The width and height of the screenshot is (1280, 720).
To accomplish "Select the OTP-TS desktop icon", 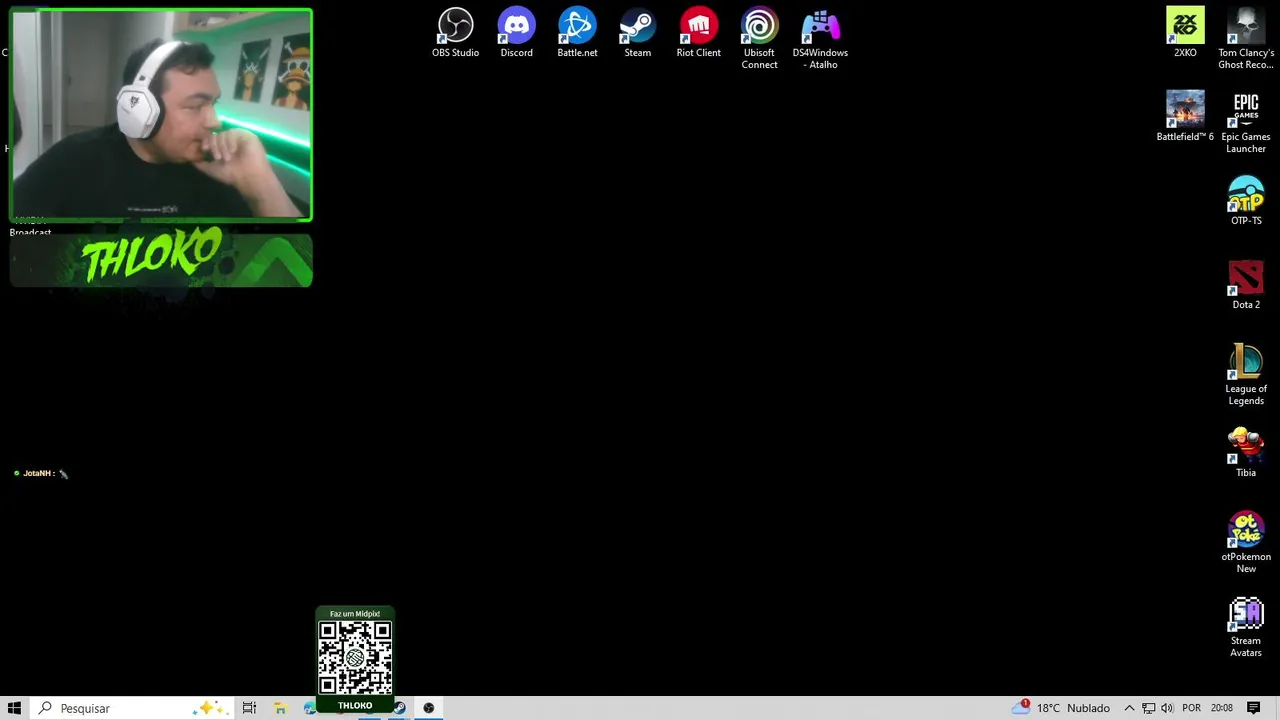I will pos(1246,201).
